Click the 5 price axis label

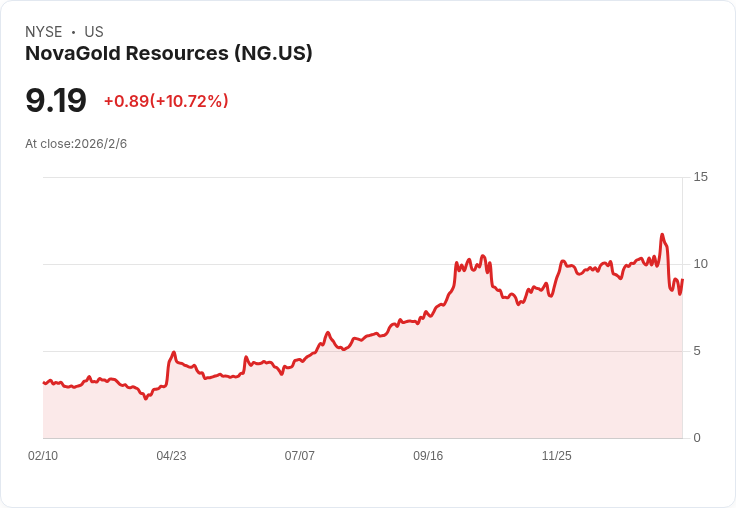(x=697, y=351)
